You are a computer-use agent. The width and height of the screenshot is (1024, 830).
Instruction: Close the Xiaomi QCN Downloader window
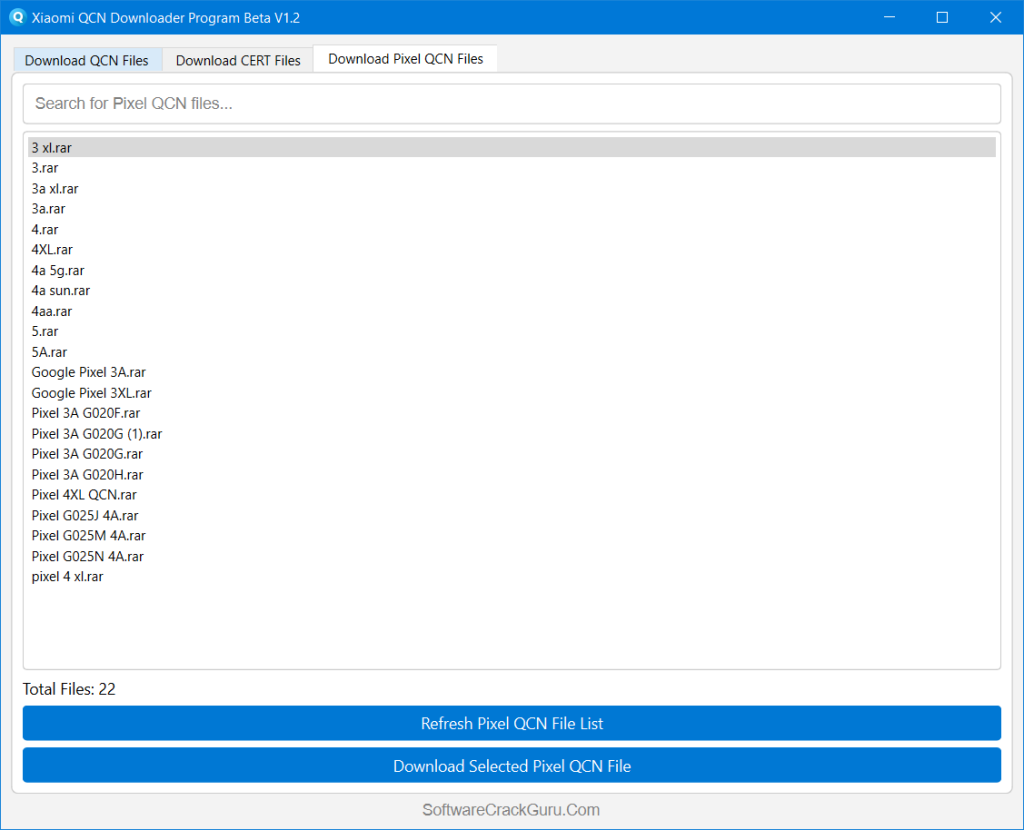tap(995, 18)
